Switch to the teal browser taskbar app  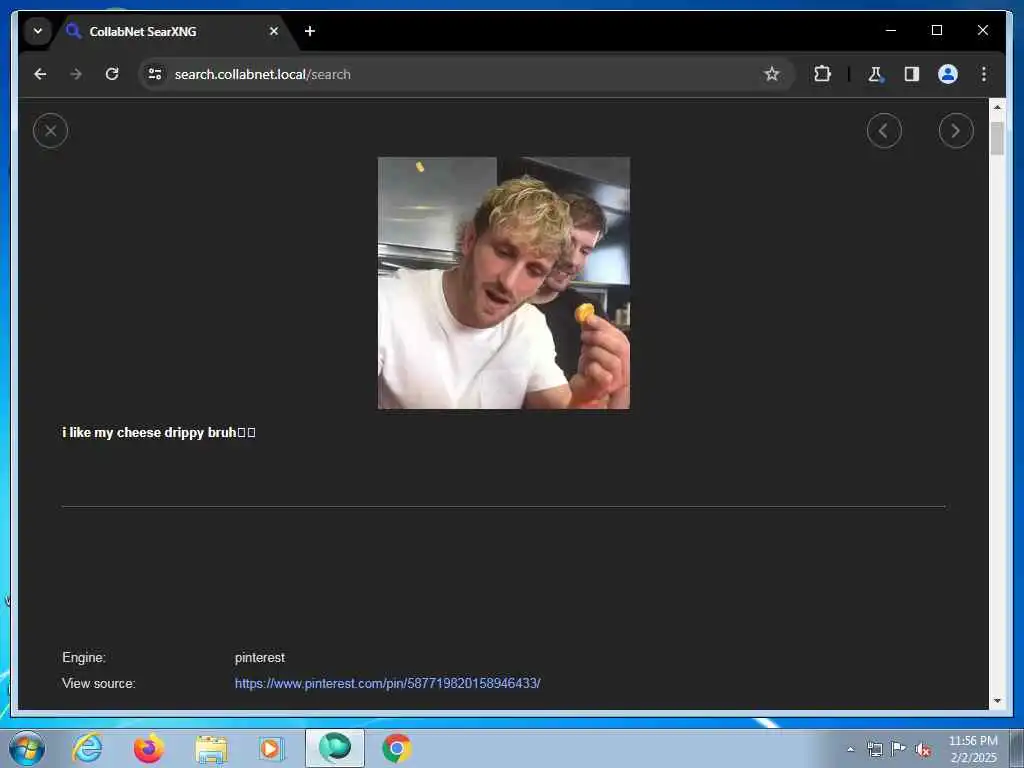[x=334, y=748]
